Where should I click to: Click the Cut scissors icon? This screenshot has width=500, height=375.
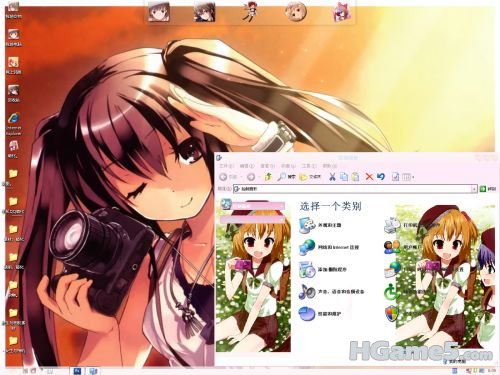coord(332,177)
